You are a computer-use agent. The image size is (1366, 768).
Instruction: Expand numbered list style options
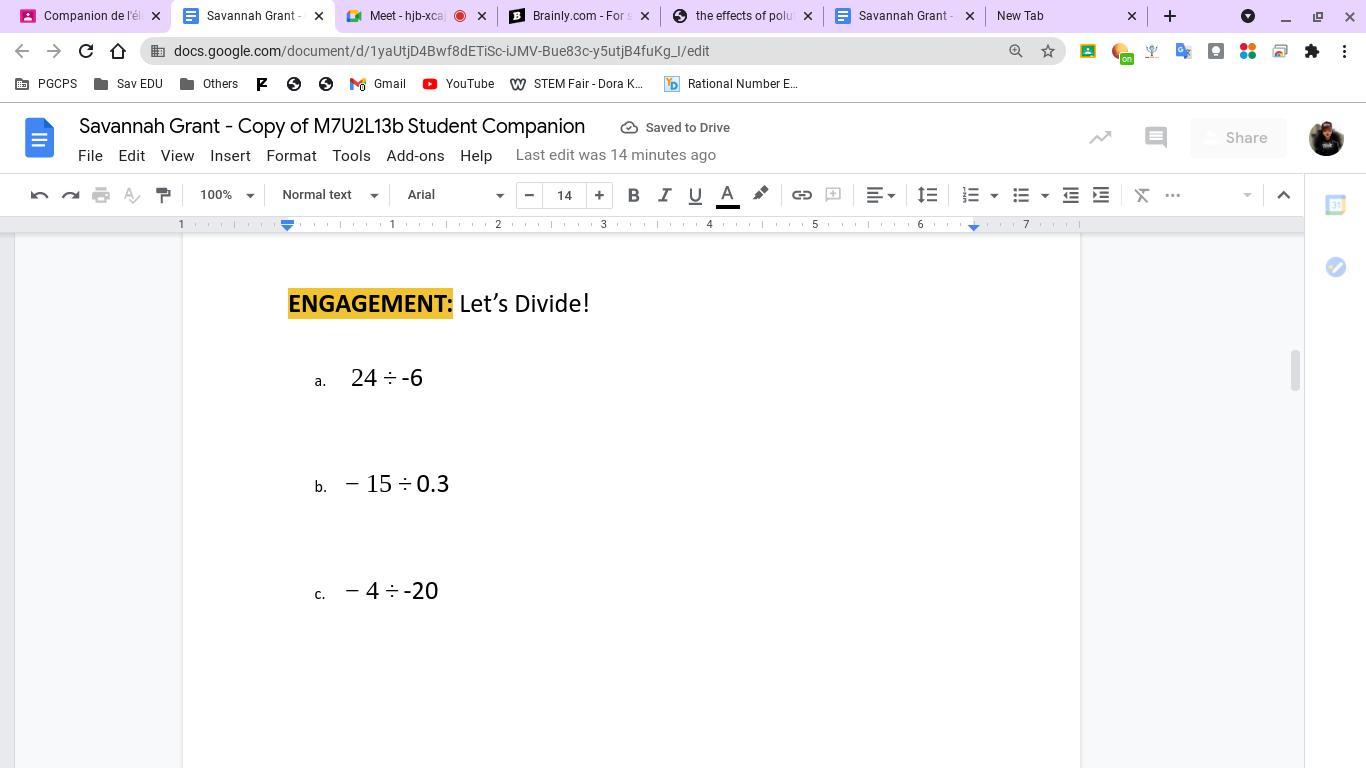[x=994, y=195]
